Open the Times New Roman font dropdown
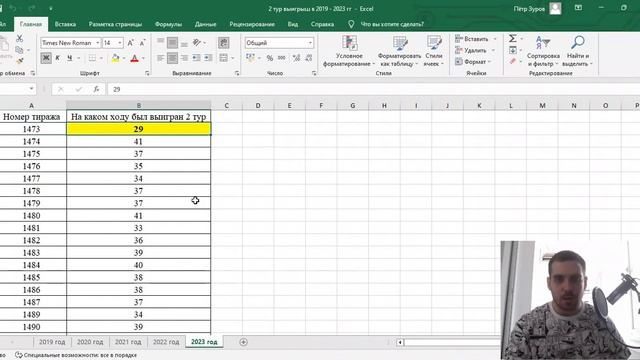 (x=98, y=43)
